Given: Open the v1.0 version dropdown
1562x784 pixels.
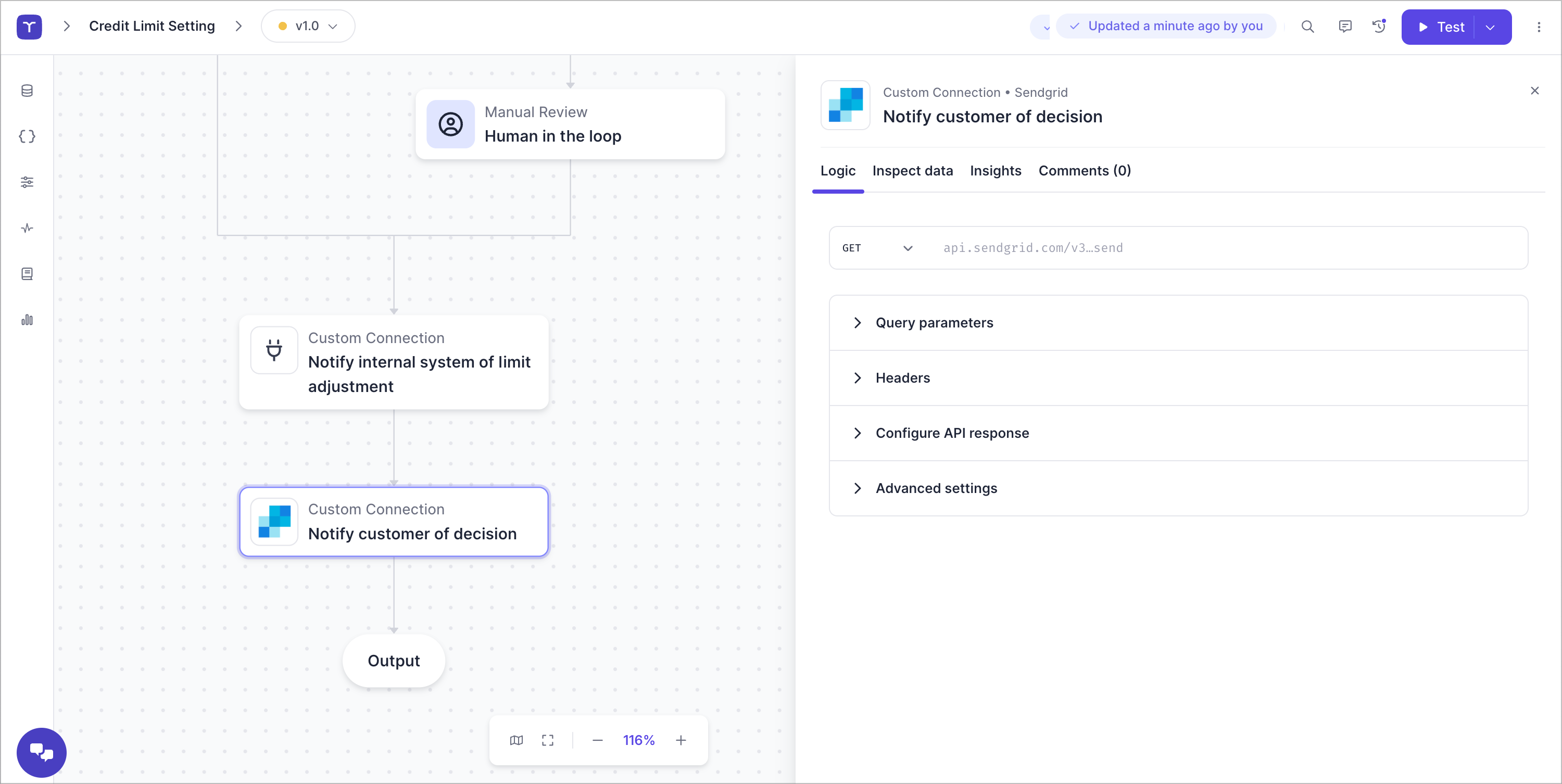Looking at the screenshot, I should point(308,27).
